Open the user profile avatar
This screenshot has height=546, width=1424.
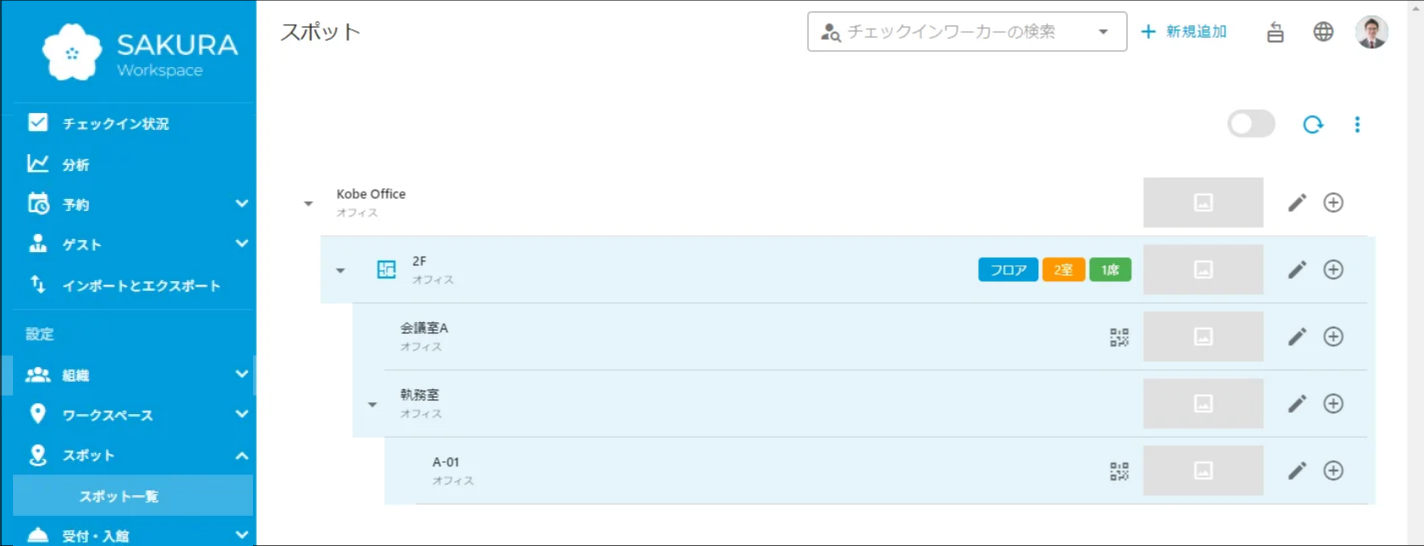(x=1372, y=32)
